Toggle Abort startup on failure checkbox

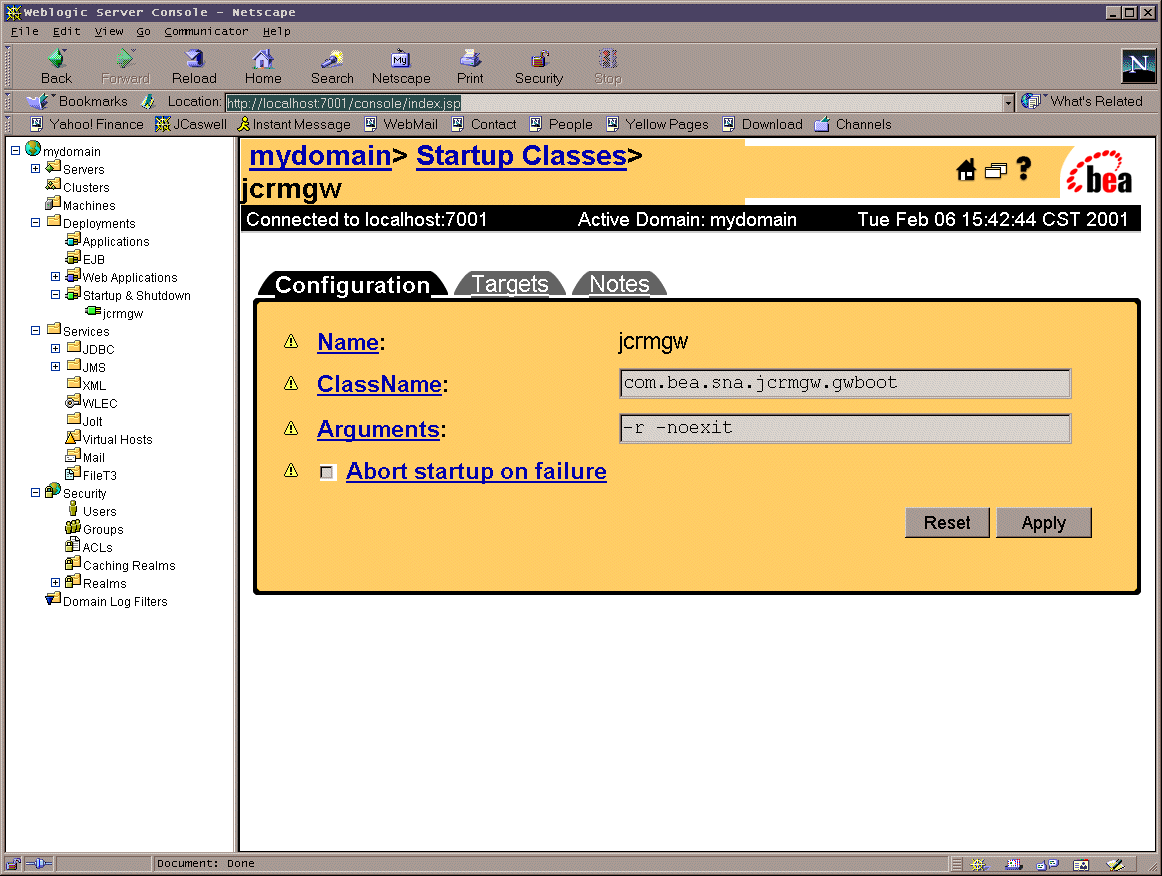point(327,472)
